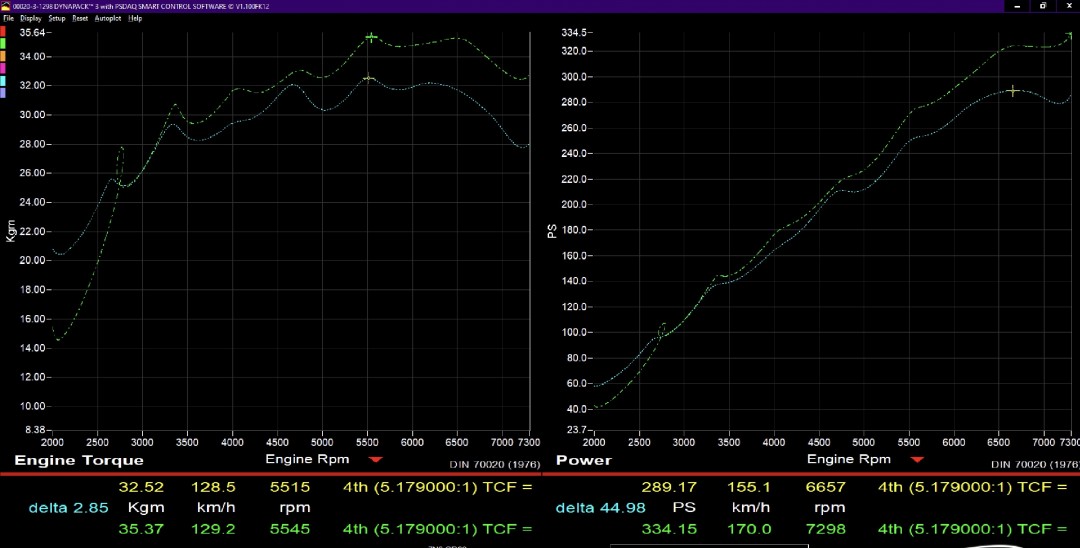Click yellow peak power cursor marker
Viewport: 1080px width, 548px height.
pos(1013,91)
